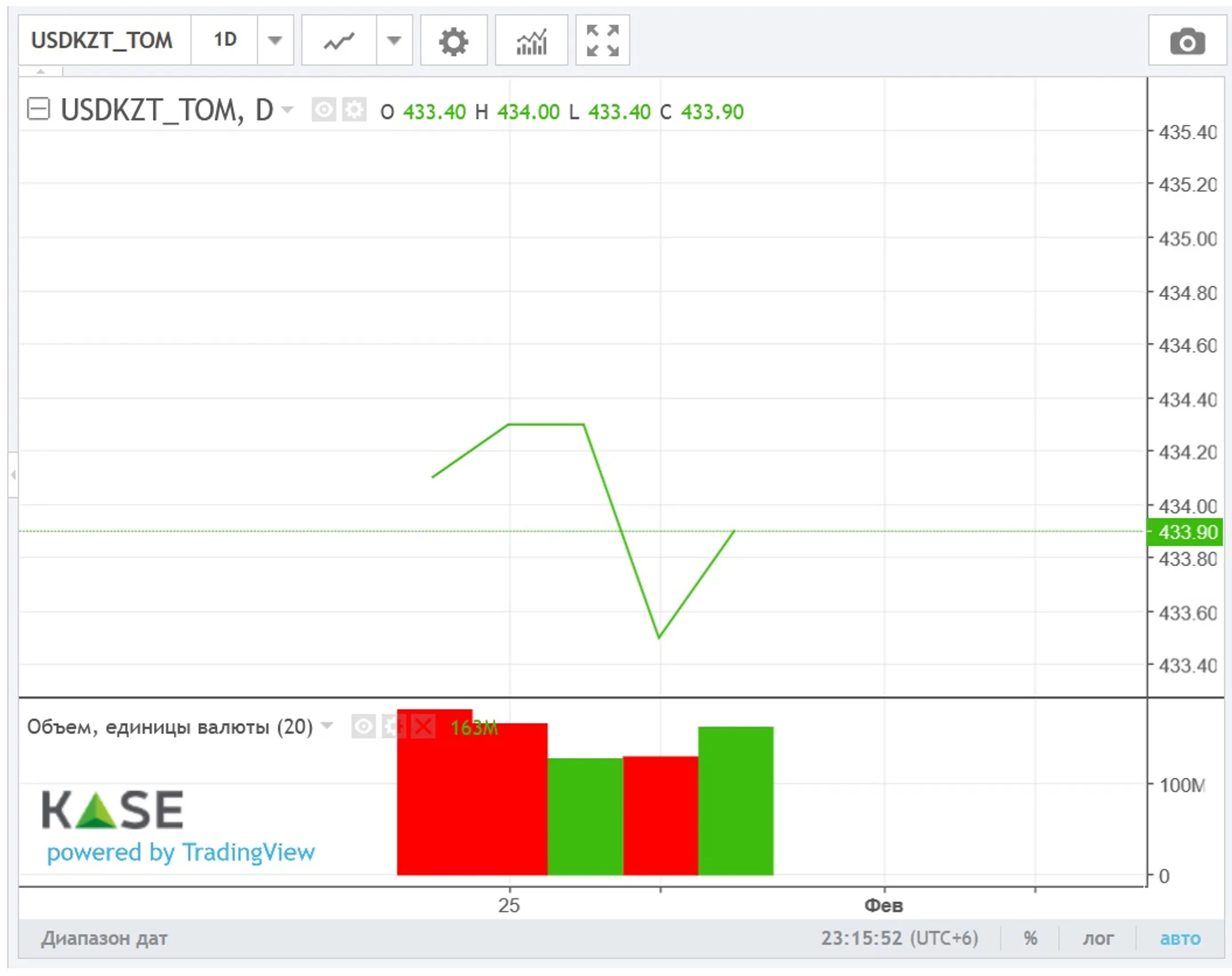This screenshot has width=1232, height=976.
Task: Toggle logarithmic scale 'лог'
Action: coord(1098,938)
